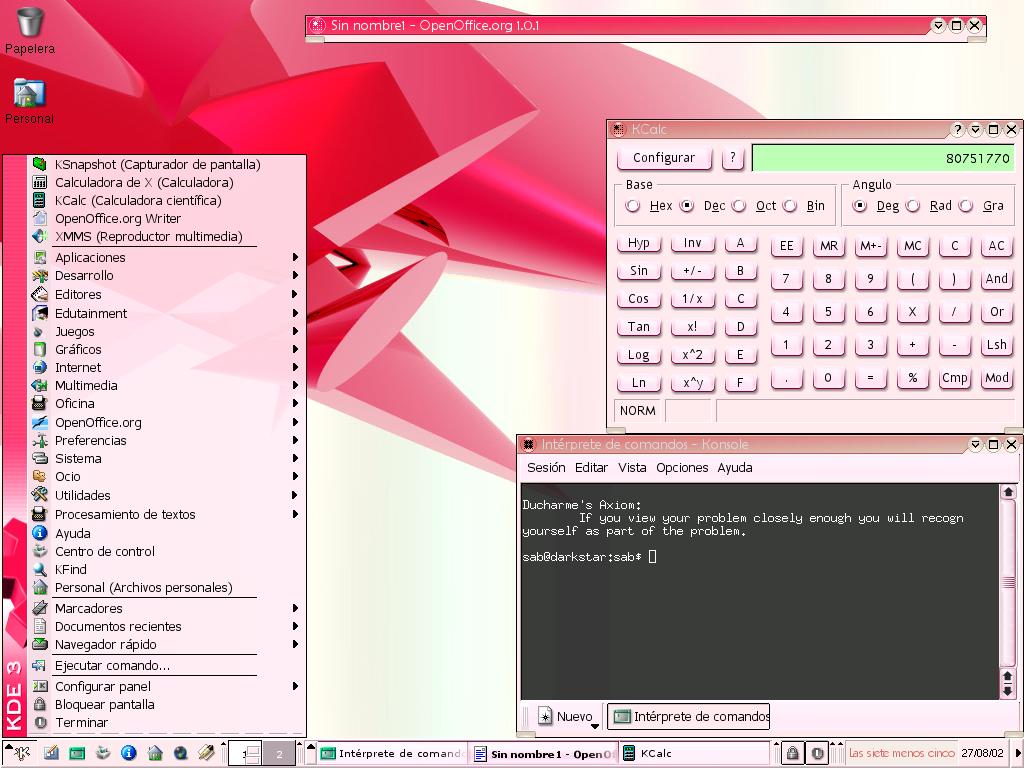
Task: Click the logout power icon in panel
Action: [x=816, y=754]
